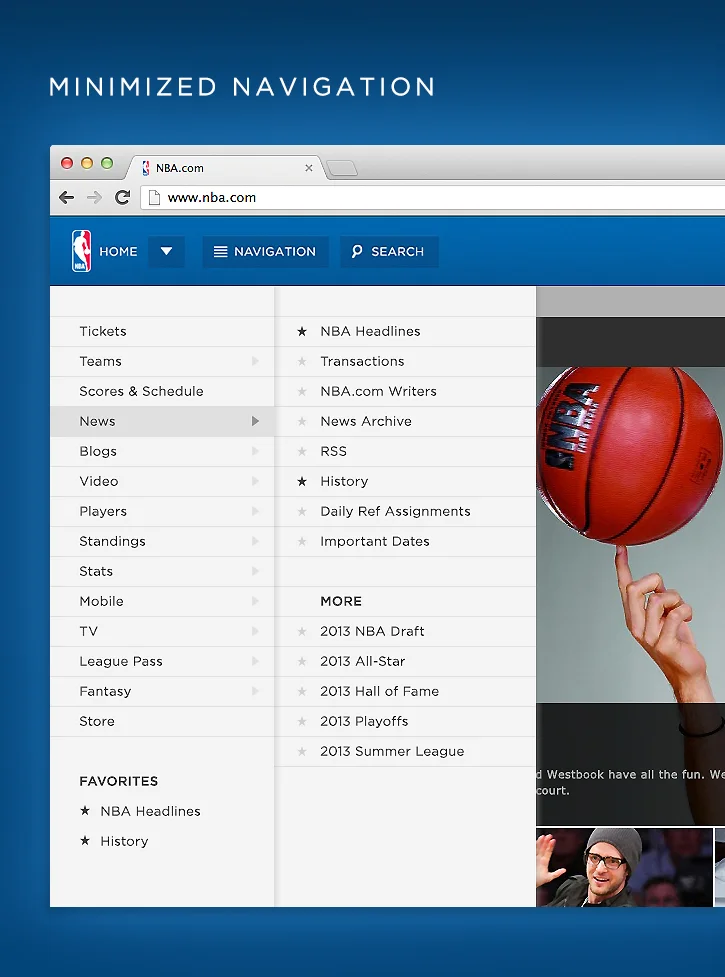Open the Tickets menu item

tap(162, 331)
